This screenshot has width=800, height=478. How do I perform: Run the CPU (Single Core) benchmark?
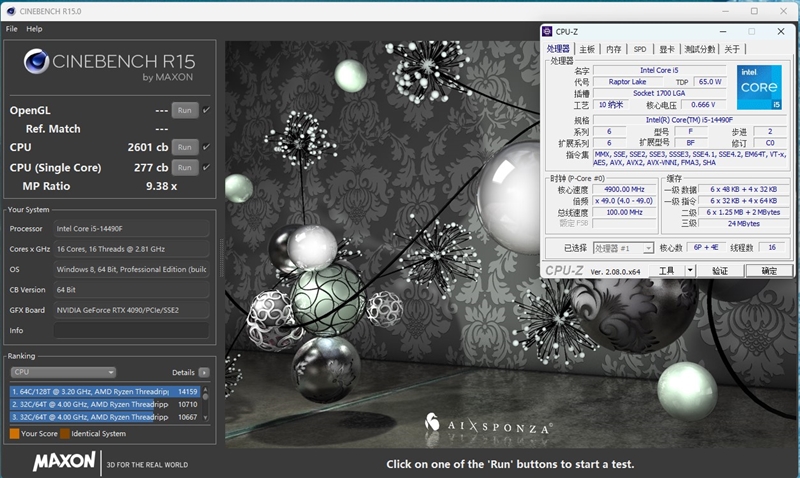(185, 167)
